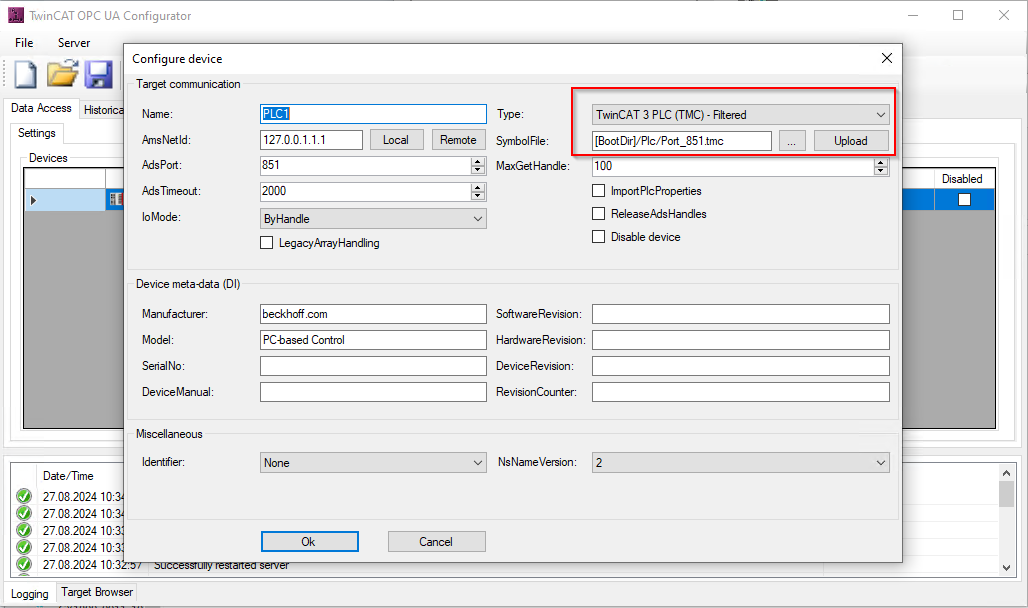Tick the Disable device checkbox
The width and height of the screenshot is (1028, 608).
(x=599, y=237)
